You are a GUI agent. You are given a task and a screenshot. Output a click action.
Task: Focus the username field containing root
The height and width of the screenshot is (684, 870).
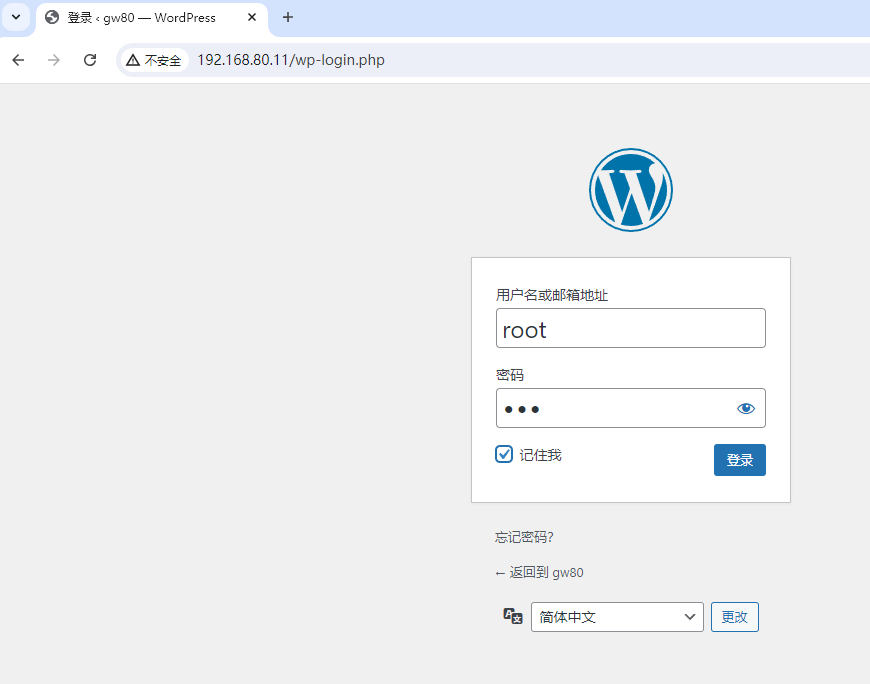(x=631, y=328)
